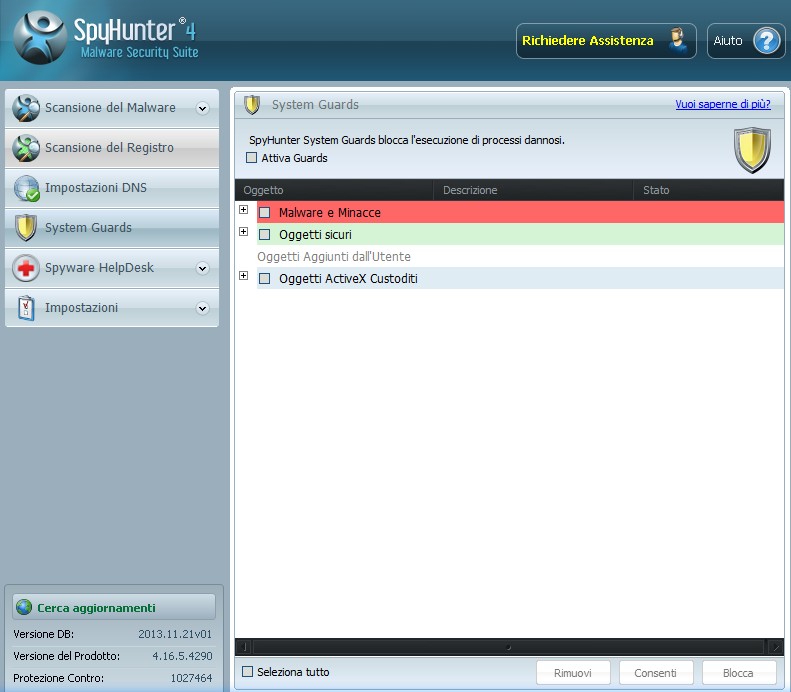This screenshot has width=791, height=692.
Task: Open Scansione del Registro section
Action: [112, 148]
